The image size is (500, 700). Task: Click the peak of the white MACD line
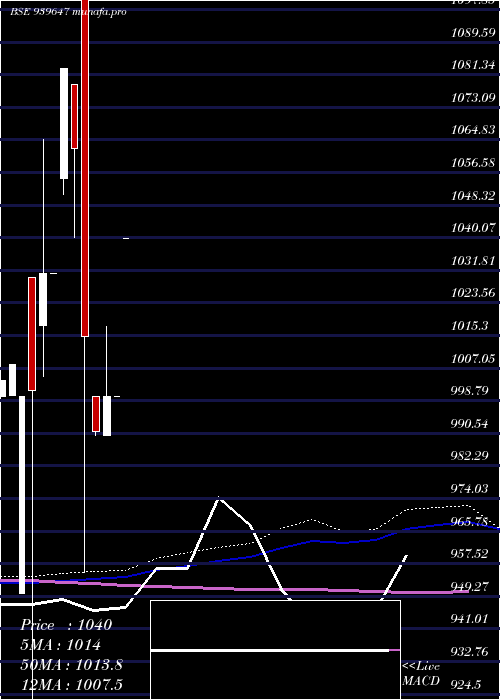[x=218, y=498]
